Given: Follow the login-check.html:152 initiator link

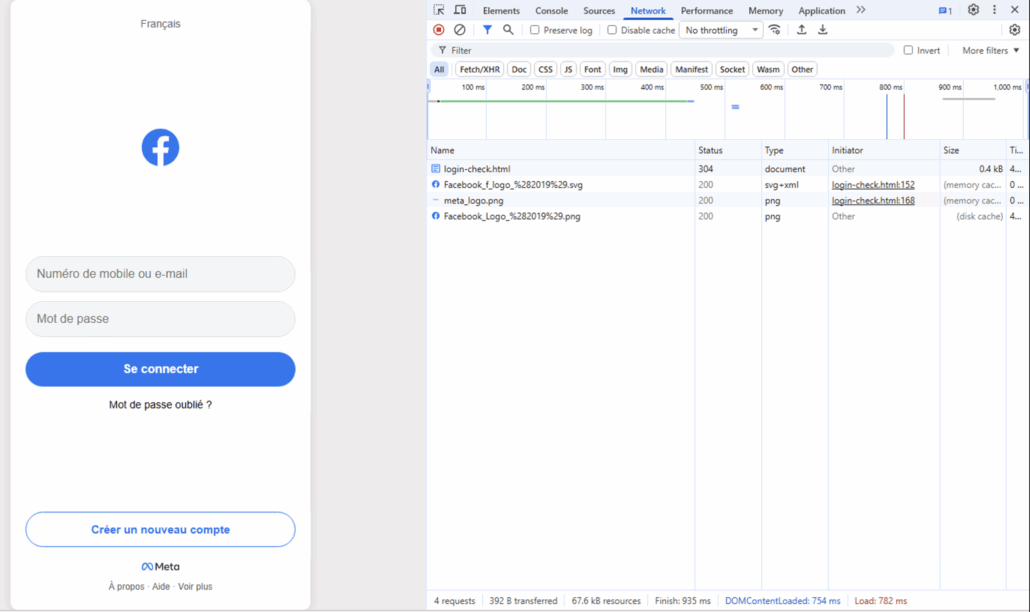Looking at the screenshot, I should tap(873, 185).
